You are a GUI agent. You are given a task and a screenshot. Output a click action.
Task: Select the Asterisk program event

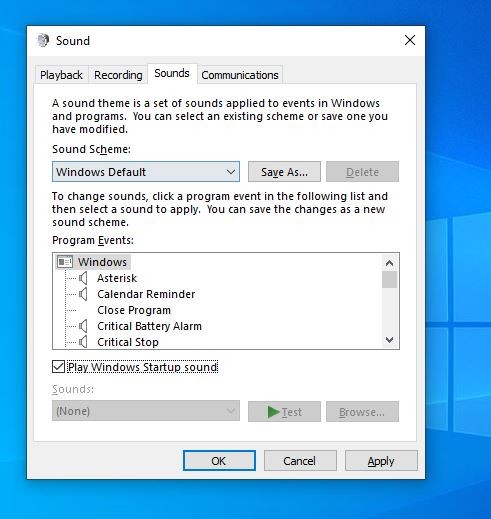coord(117,278)
